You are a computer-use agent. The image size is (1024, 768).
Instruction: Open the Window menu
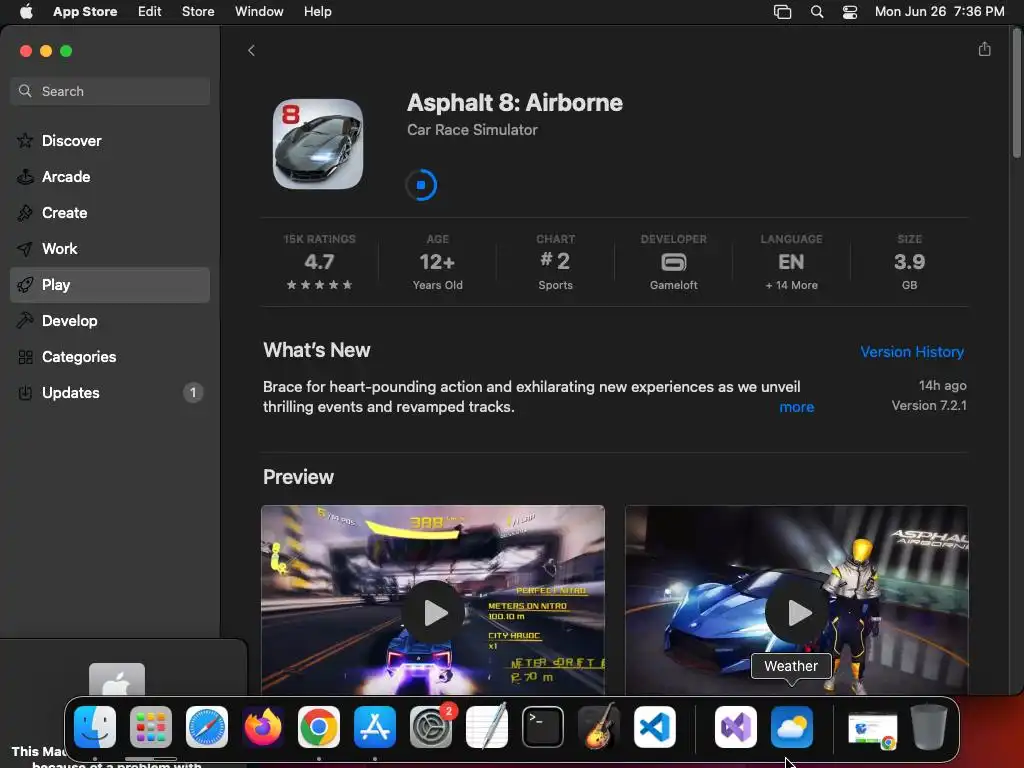pos(259,12)
